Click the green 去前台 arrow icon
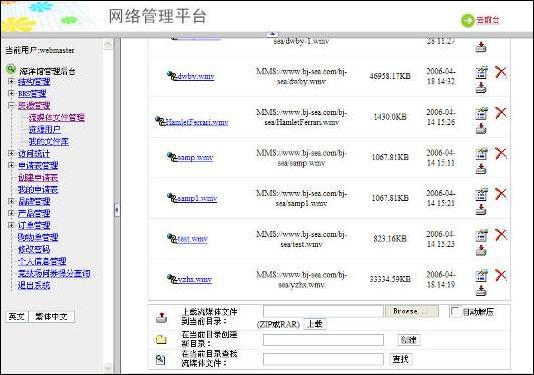Image resolution: width=534 pixels, height=375 pixels. tap(468, 20)
